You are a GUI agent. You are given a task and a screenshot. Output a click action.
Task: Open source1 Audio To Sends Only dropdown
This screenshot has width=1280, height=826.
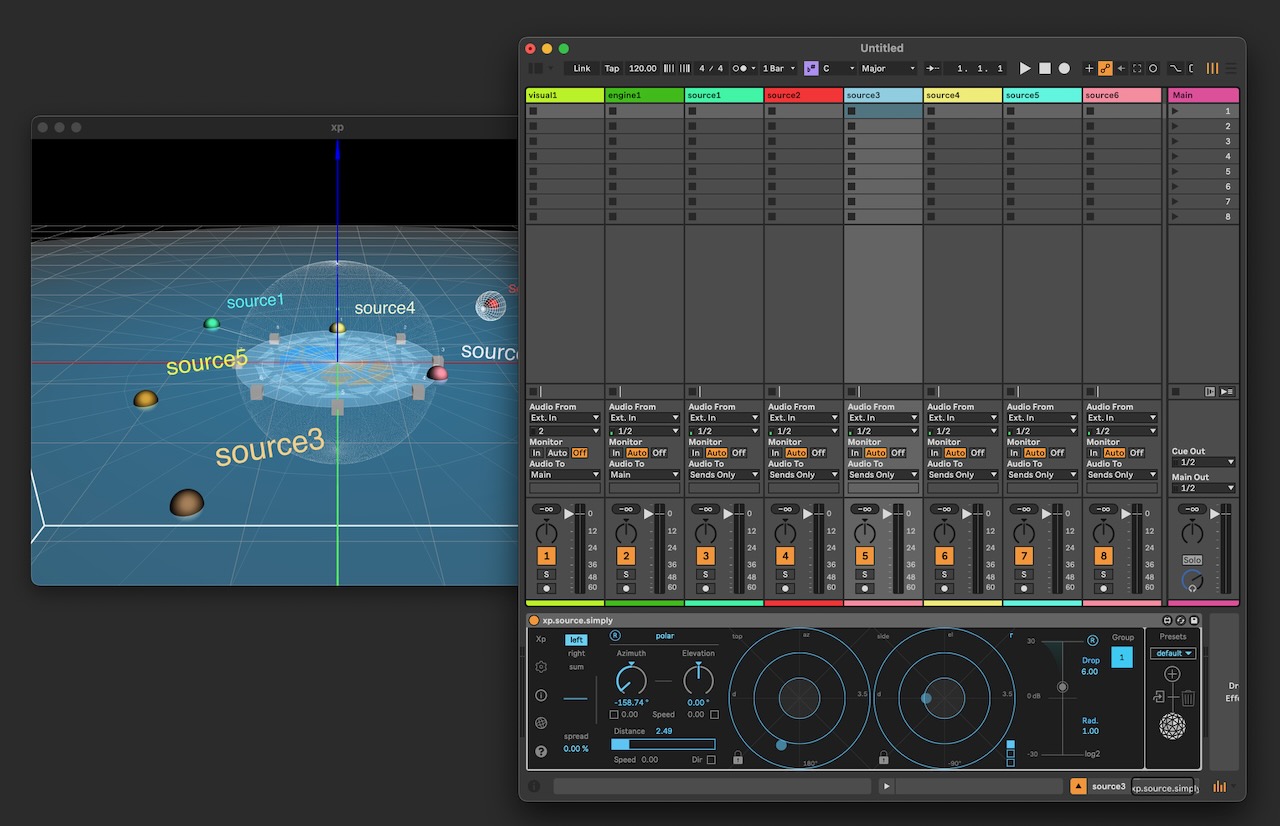724,475
